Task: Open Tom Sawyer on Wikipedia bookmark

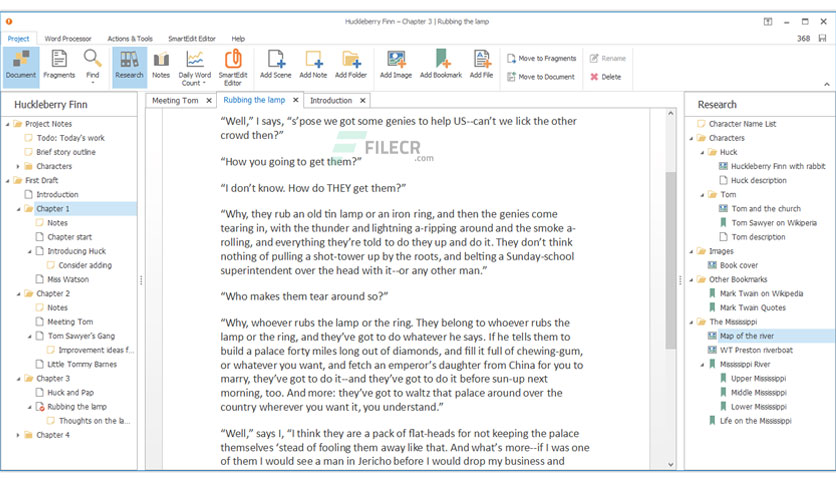Action: click(x=774, y=223)
